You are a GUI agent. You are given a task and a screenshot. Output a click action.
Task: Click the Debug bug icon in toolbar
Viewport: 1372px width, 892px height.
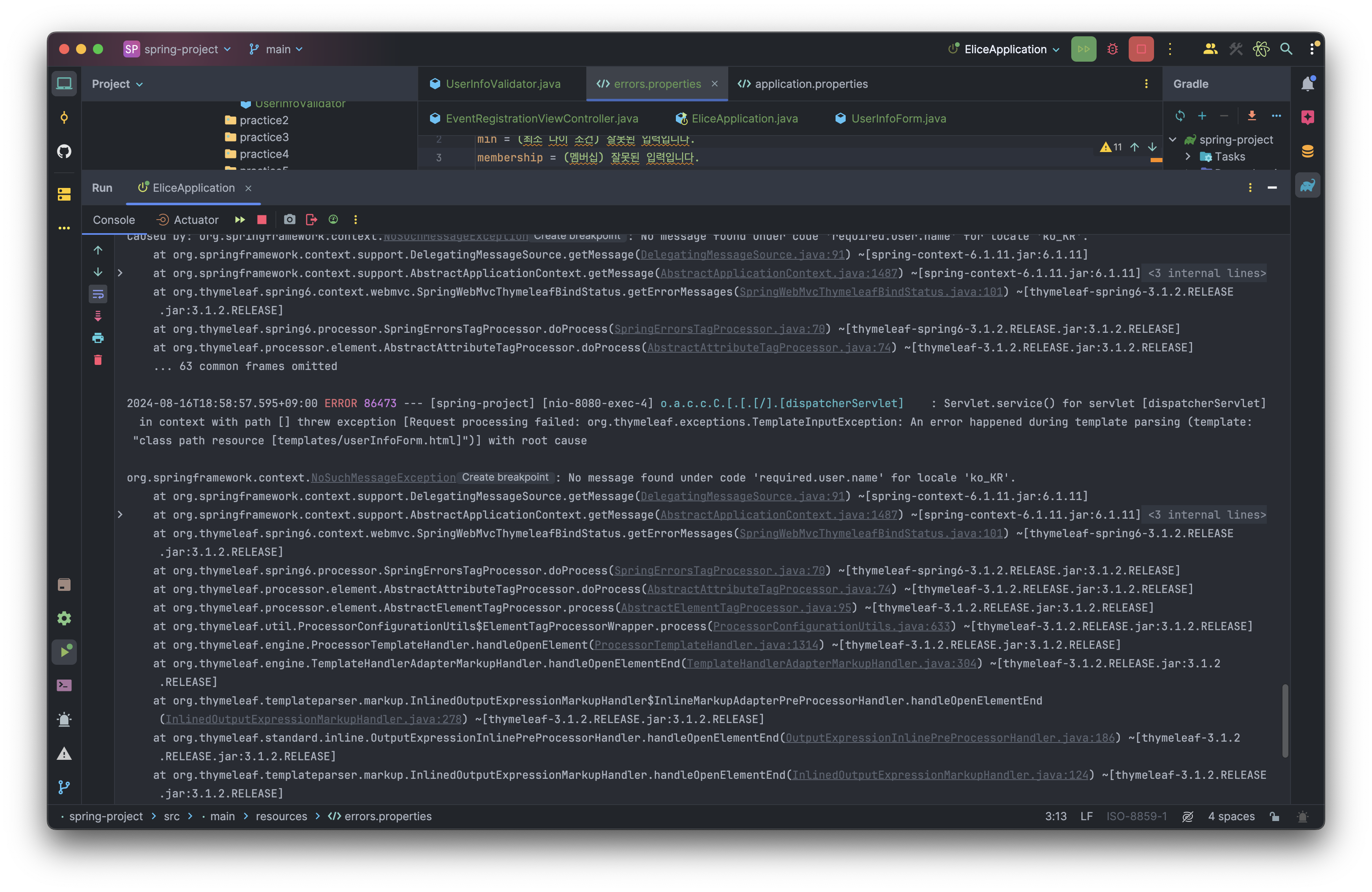coord(1113,49)
